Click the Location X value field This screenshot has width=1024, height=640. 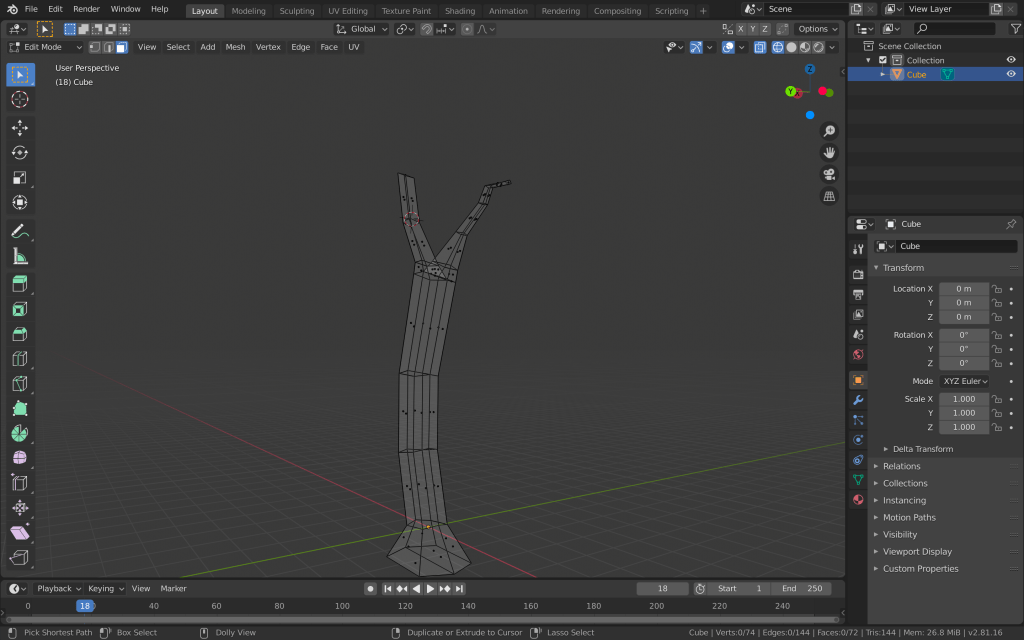click(963, 289)
